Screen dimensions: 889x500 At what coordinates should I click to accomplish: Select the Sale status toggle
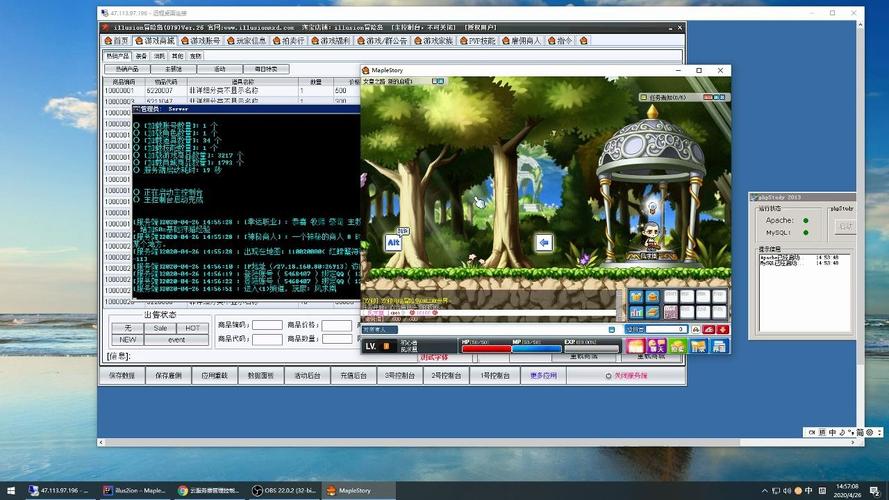[160, 328]
